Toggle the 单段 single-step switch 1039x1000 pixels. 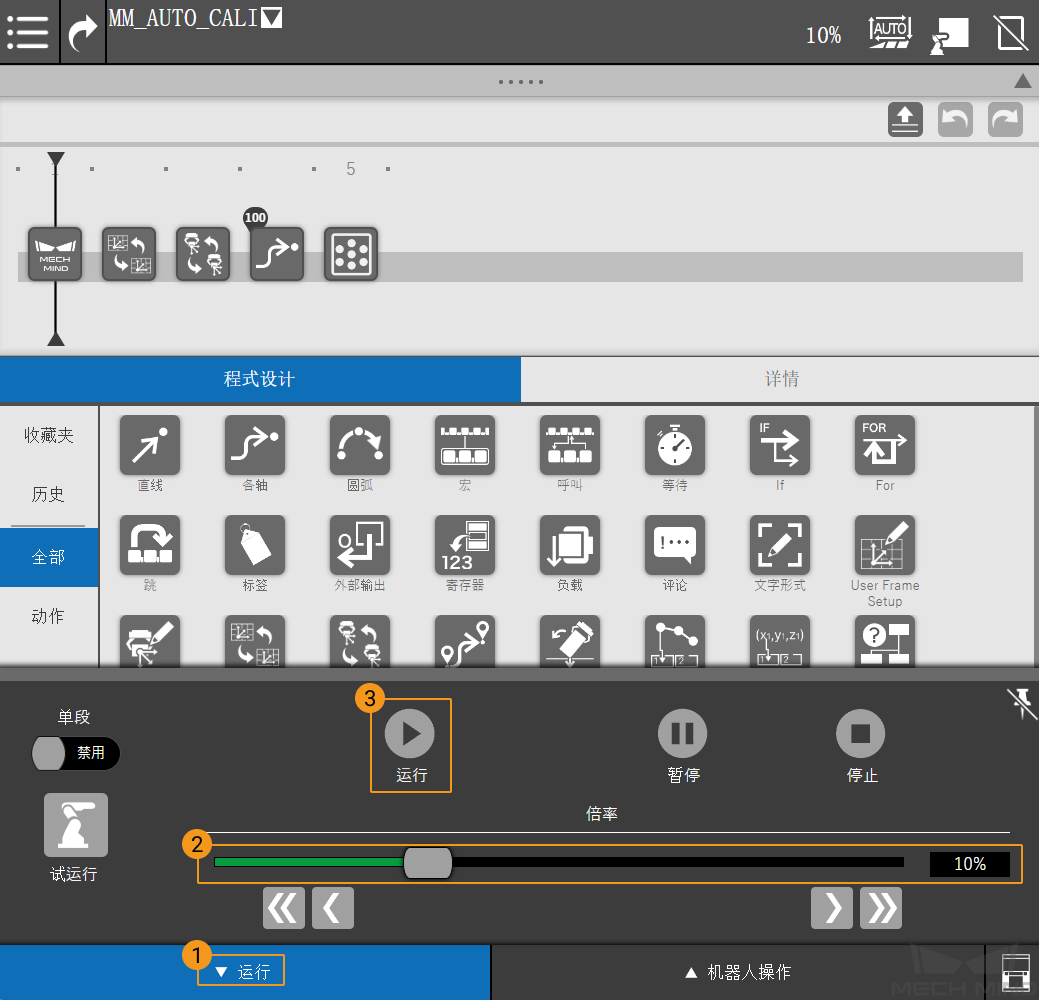[x=76, y=753]
